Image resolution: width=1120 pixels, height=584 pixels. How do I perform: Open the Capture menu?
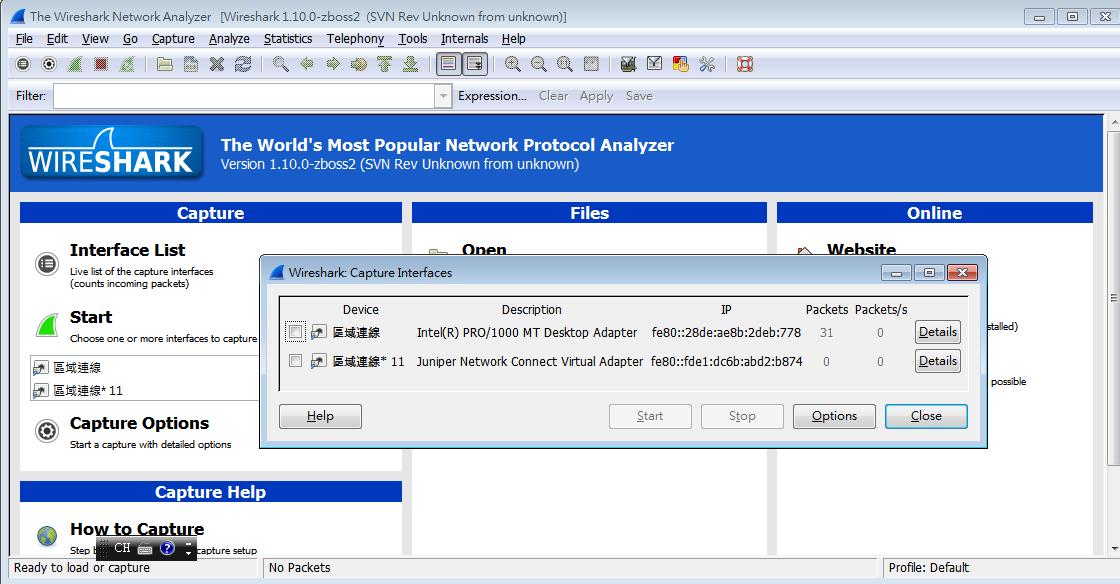click(x=173, y=39)
